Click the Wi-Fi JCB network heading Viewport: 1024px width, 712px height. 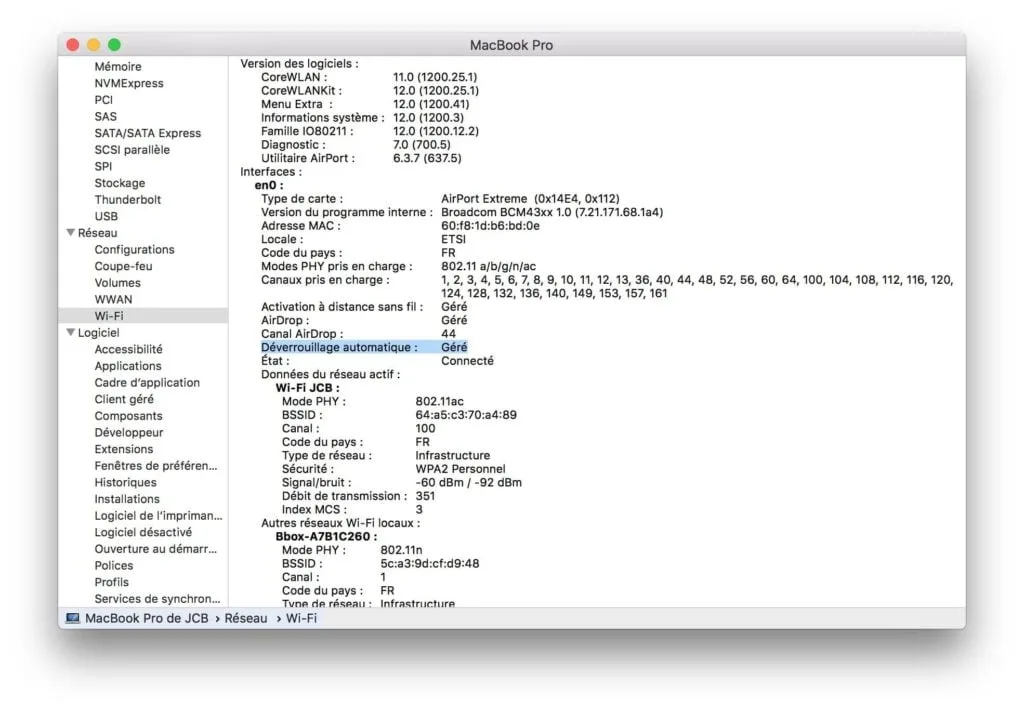pyautogui.click(x=307, y=388)
